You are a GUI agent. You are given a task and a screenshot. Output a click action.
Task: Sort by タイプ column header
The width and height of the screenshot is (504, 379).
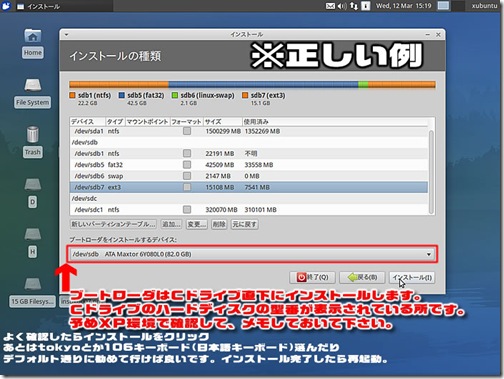point(115,122)
